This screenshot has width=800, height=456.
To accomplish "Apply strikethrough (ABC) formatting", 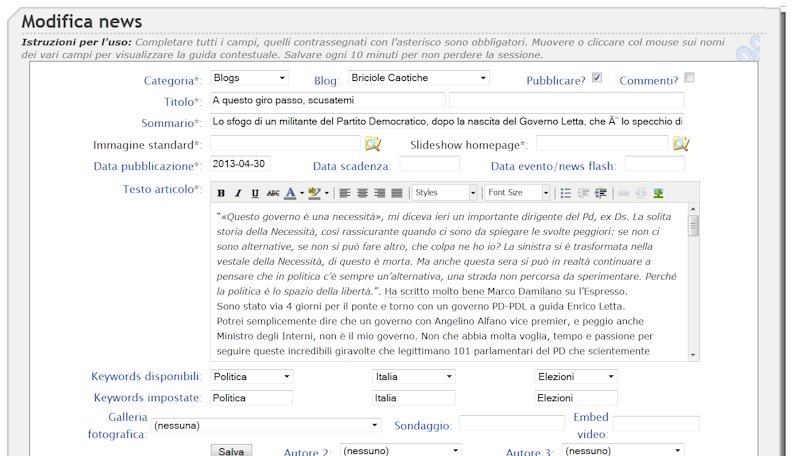I will (x=273, y=193).
